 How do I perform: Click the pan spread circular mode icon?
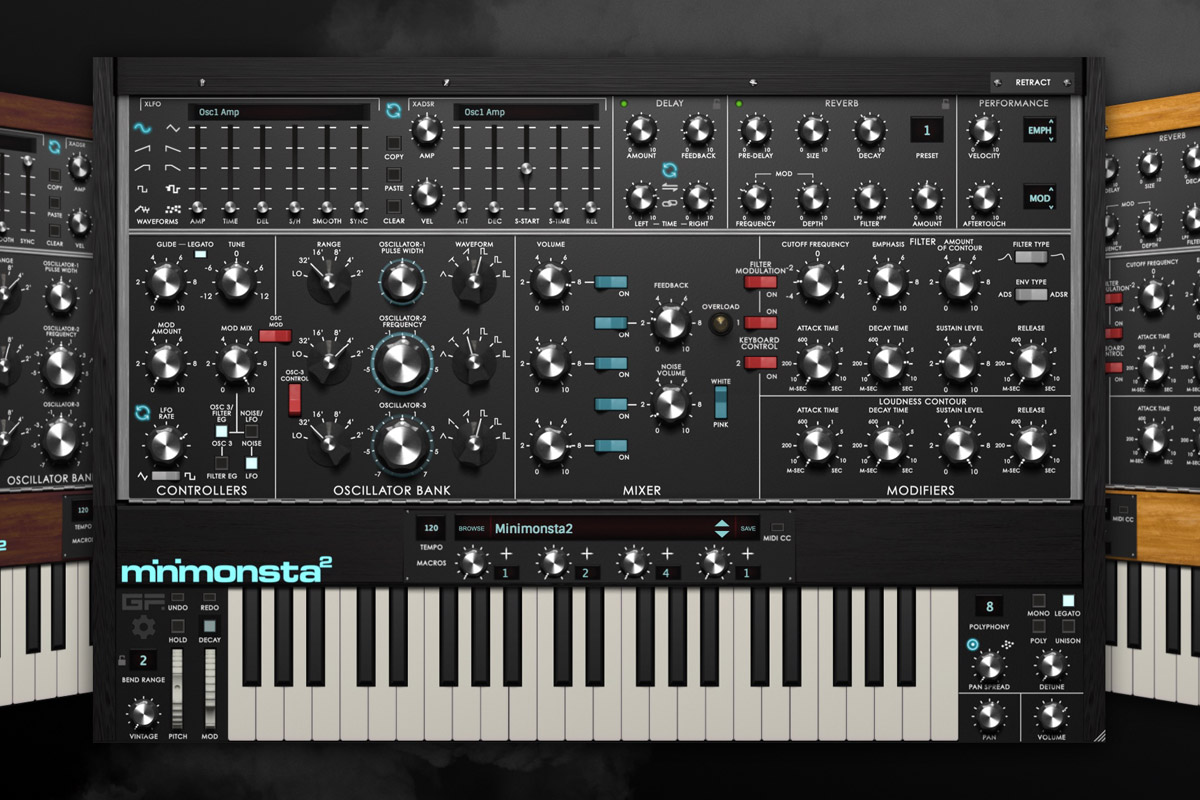point(973,645)
